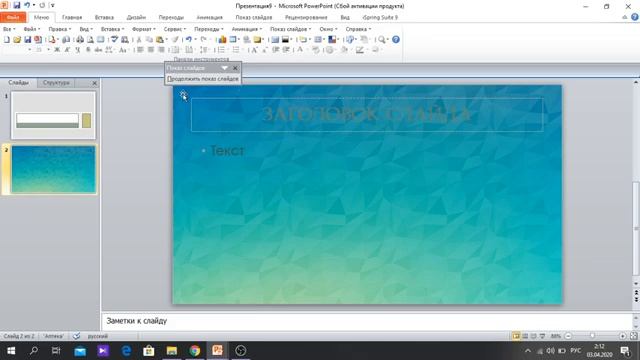Viewport: 640px width, 360px height.
Task: Open the Сервис dropdown menu
Action: (175, 29)
